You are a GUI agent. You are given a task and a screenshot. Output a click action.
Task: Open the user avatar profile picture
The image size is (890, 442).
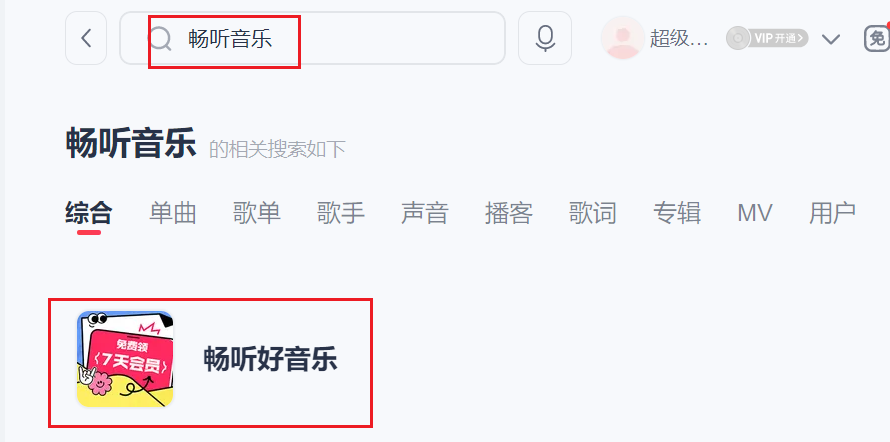tap(623, 38)
